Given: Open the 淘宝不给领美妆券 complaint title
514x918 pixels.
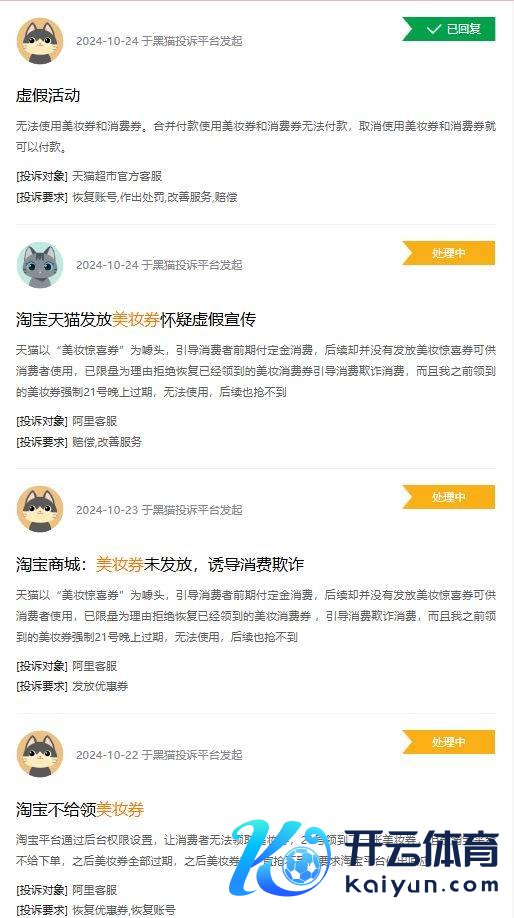Looking at the screenshot, I should 80,810.
